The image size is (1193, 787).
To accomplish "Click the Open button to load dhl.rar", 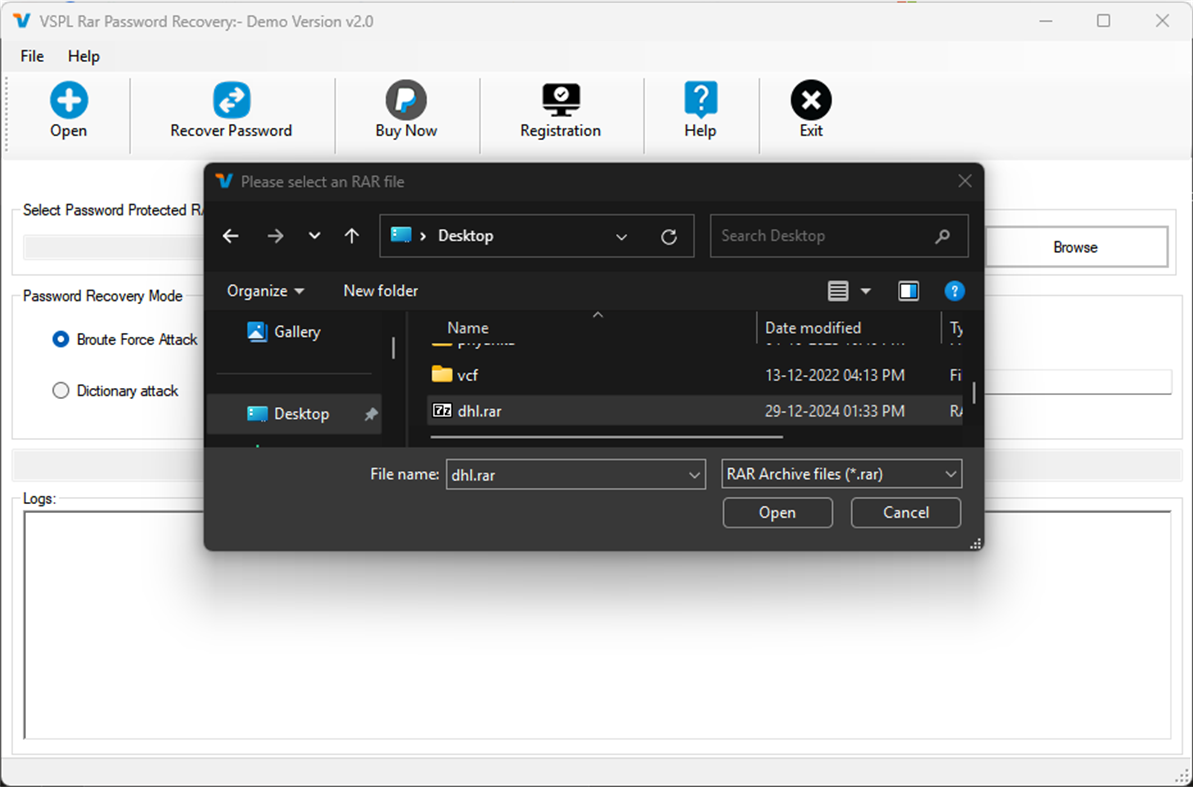I will (x=777, y=512).
